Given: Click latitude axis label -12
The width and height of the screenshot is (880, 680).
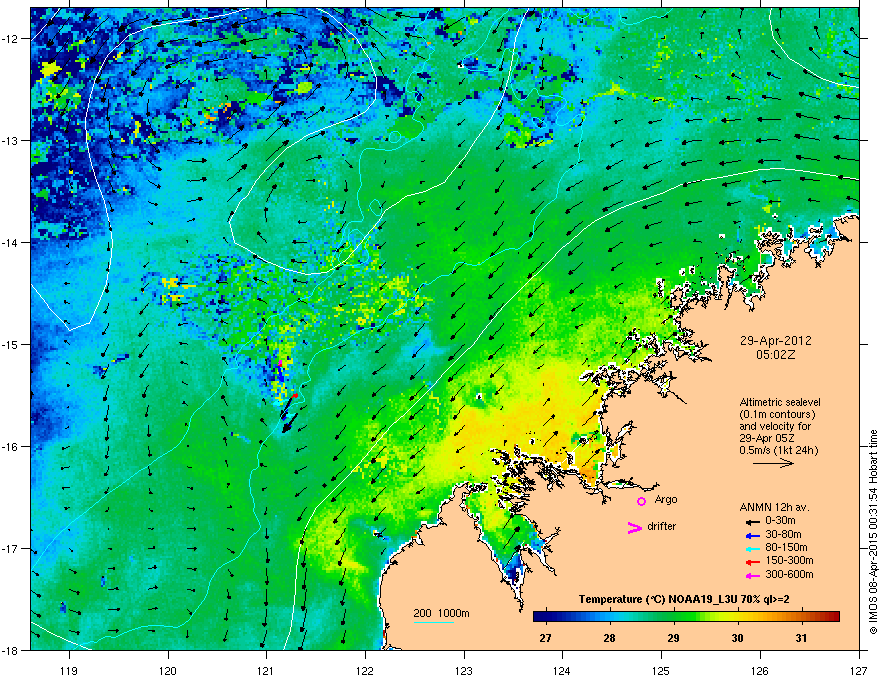Looking at the screenshot, I should [11, 39].
